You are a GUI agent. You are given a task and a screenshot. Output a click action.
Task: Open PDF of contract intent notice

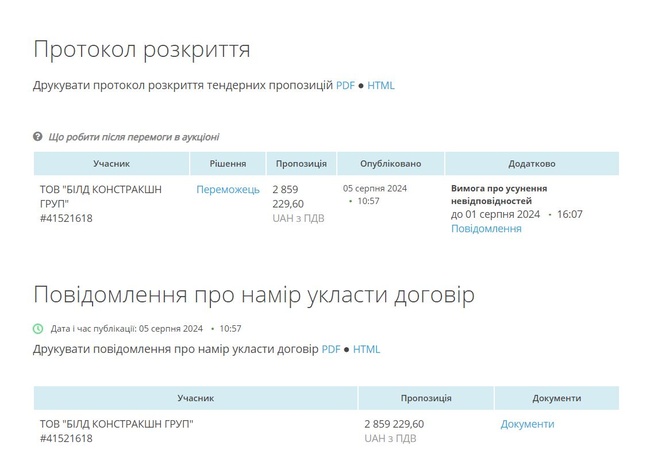click(331, 349)
